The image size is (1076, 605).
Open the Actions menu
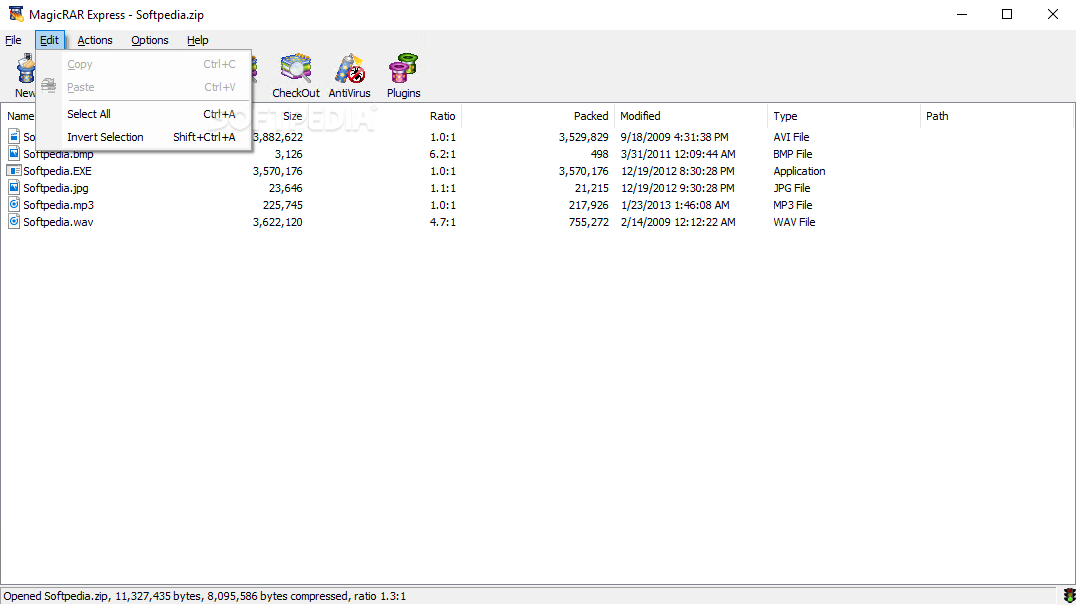[x=95, y=40]
